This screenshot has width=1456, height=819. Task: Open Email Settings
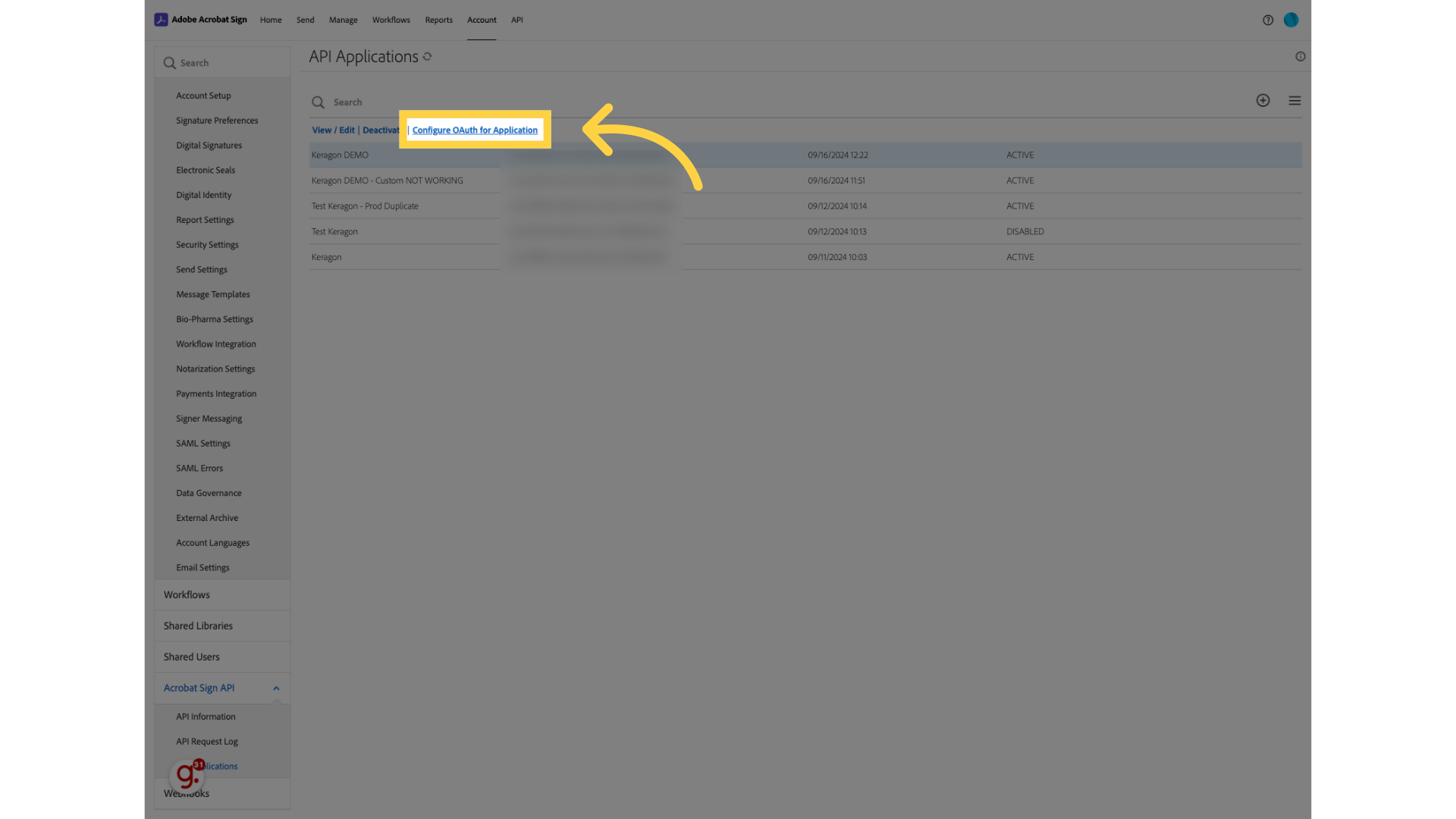[x=203, y=568]
